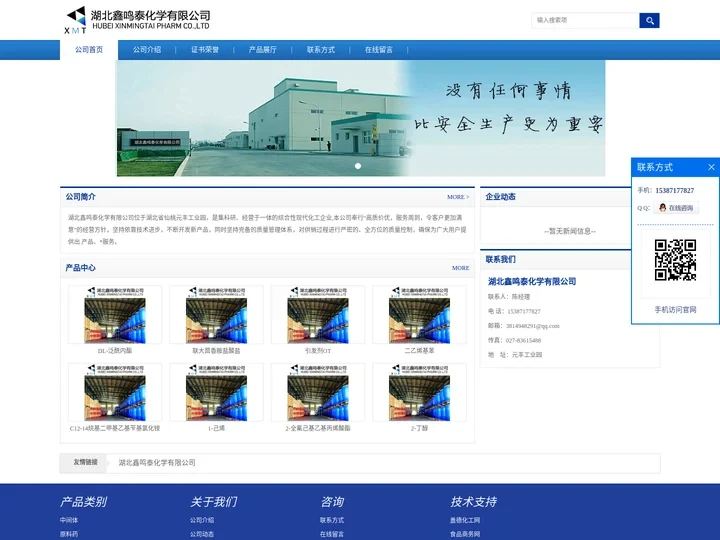Image resolution: width=720 pixels, height=540 pixels.
Task: Click the 引发剂OT product name link
Action: [318, 351]
